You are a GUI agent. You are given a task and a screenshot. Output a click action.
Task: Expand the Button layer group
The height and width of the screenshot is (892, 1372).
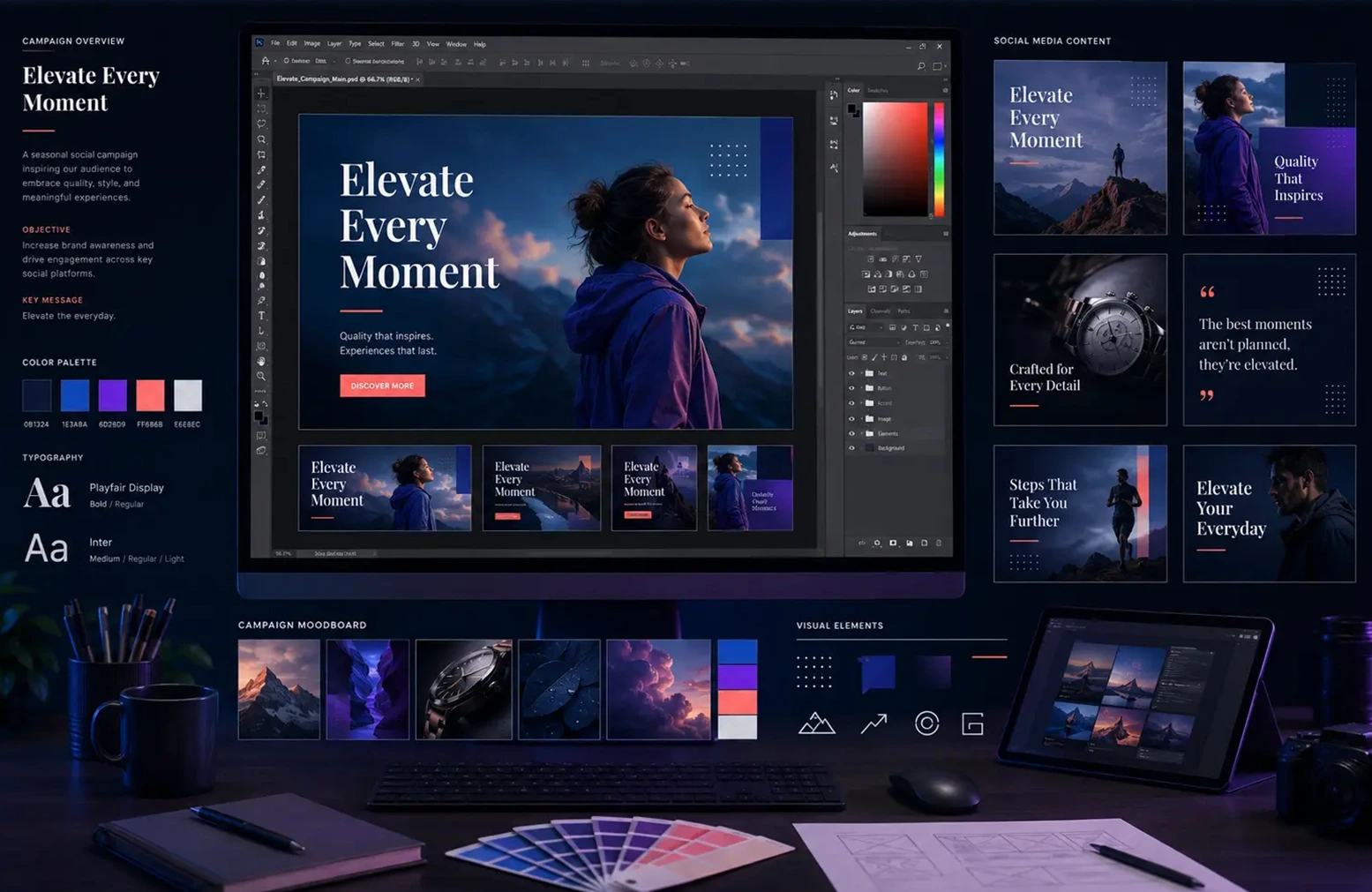click(861, 388)
